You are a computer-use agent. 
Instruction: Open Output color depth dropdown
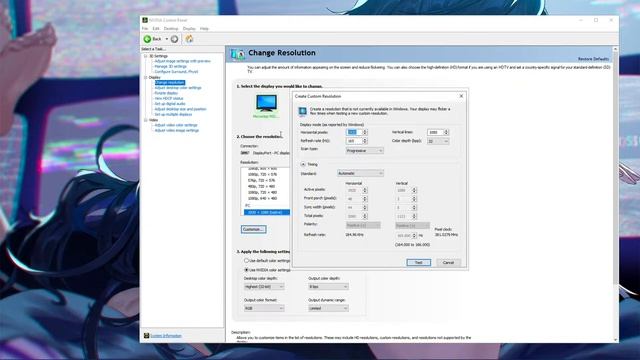[328, 287]
